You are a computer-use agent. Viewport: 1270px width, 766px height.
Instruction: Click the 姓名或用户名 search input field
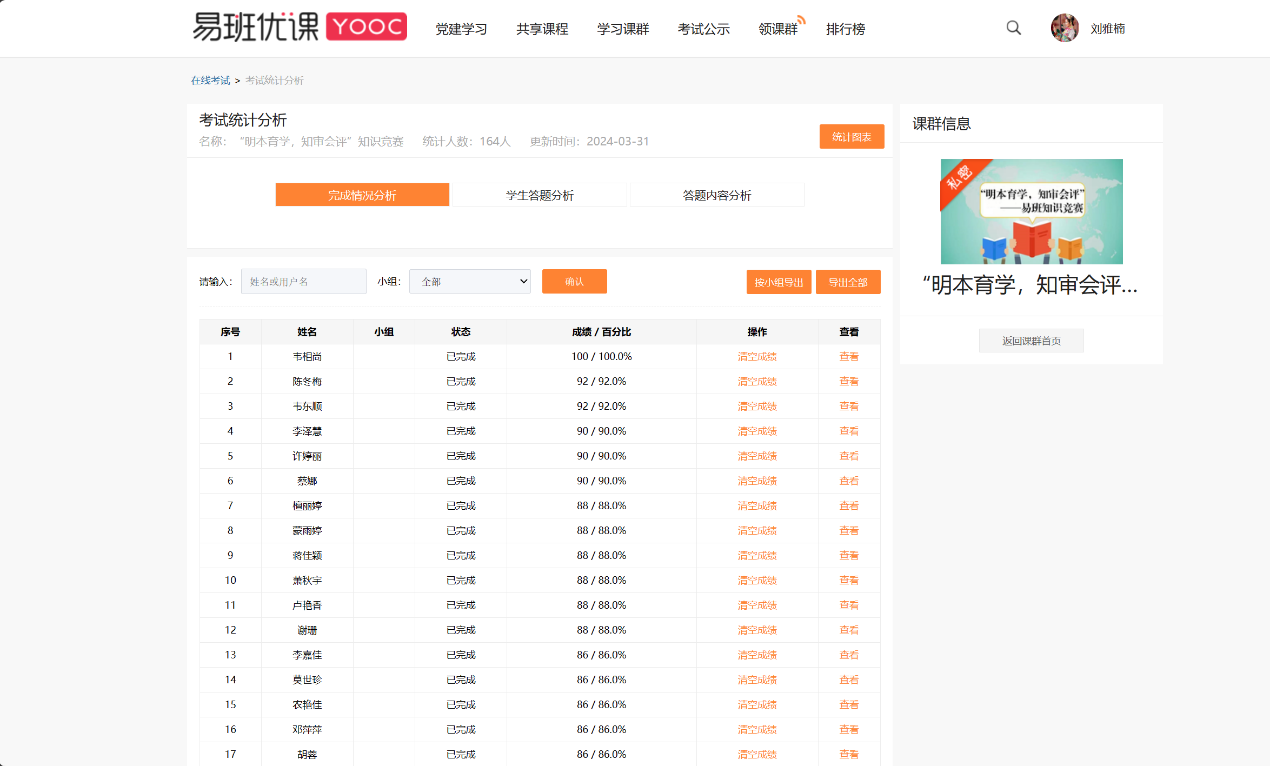point(304,282)
